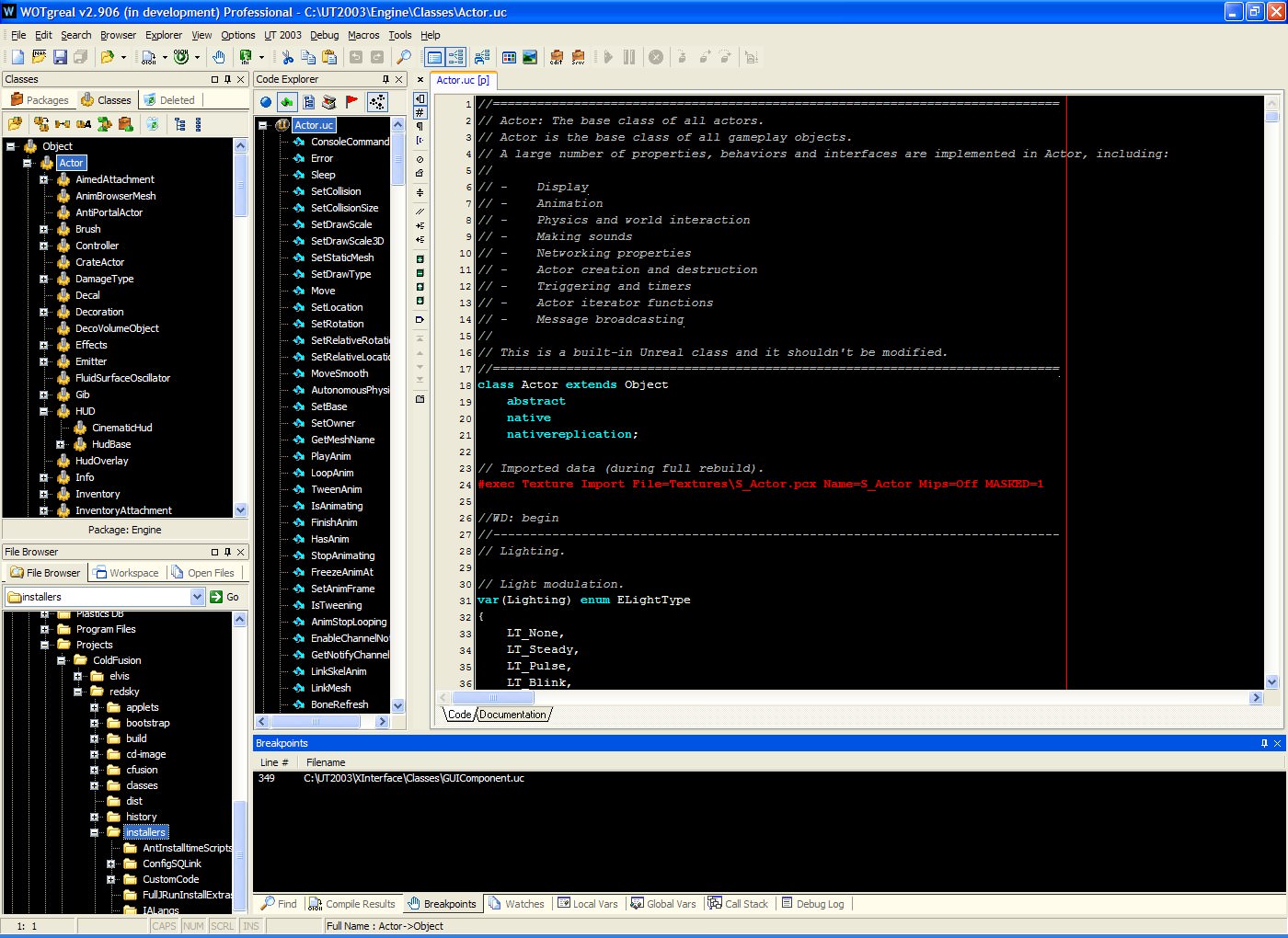Viewport: 1288px width, 938px height.
Task: Toggle pin on the Code Explorer panel
Action: (x=385, y=79)
